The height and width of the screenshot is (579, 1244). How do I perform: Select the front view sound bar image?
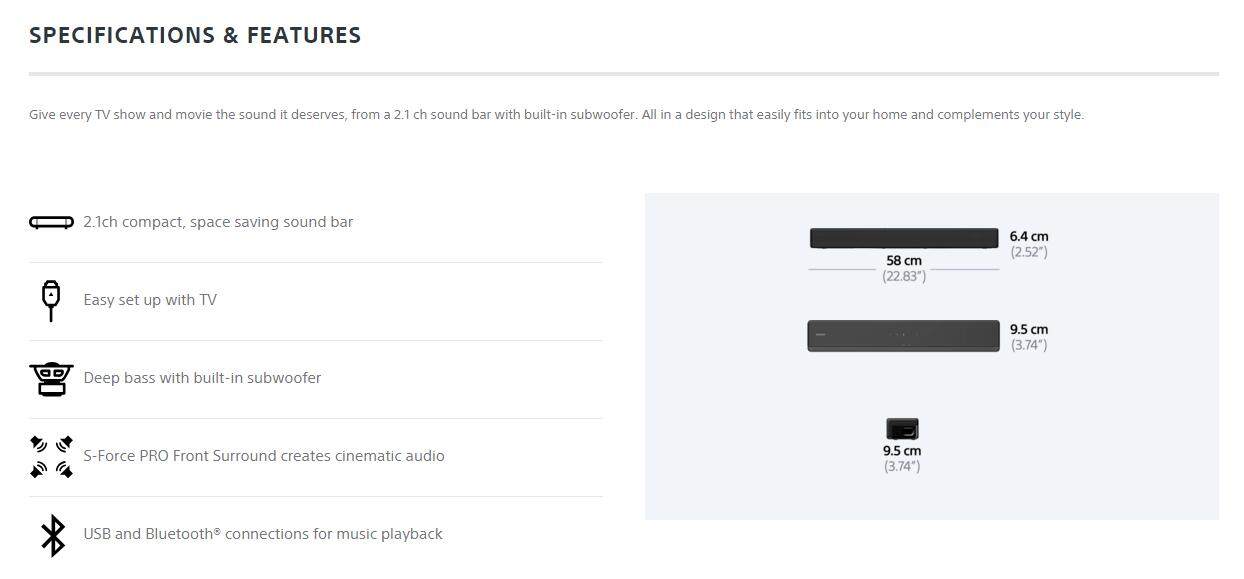tap(903, 238)
